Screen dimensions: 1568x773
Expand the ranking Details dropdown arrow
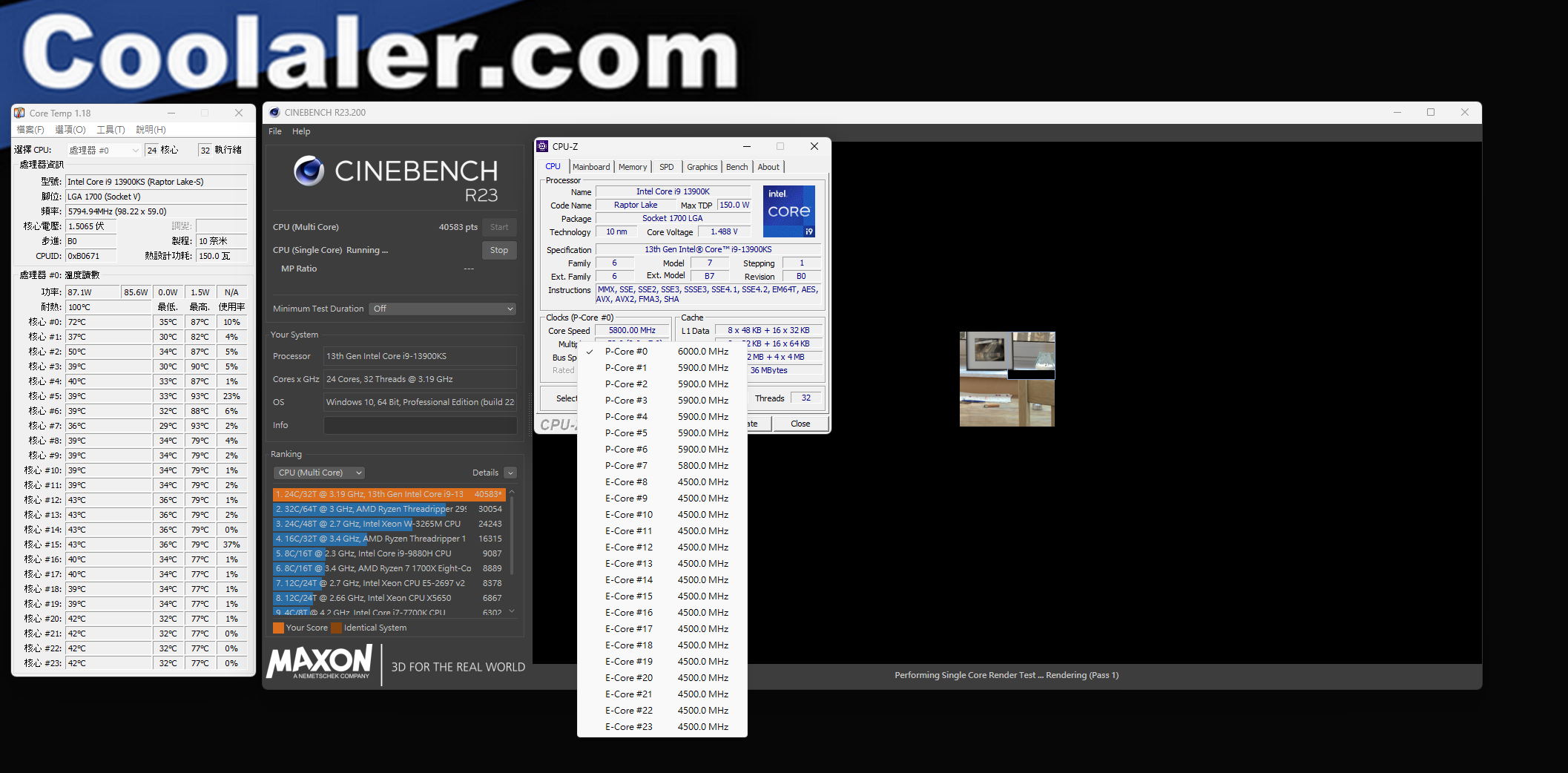[x=510, y=473]
